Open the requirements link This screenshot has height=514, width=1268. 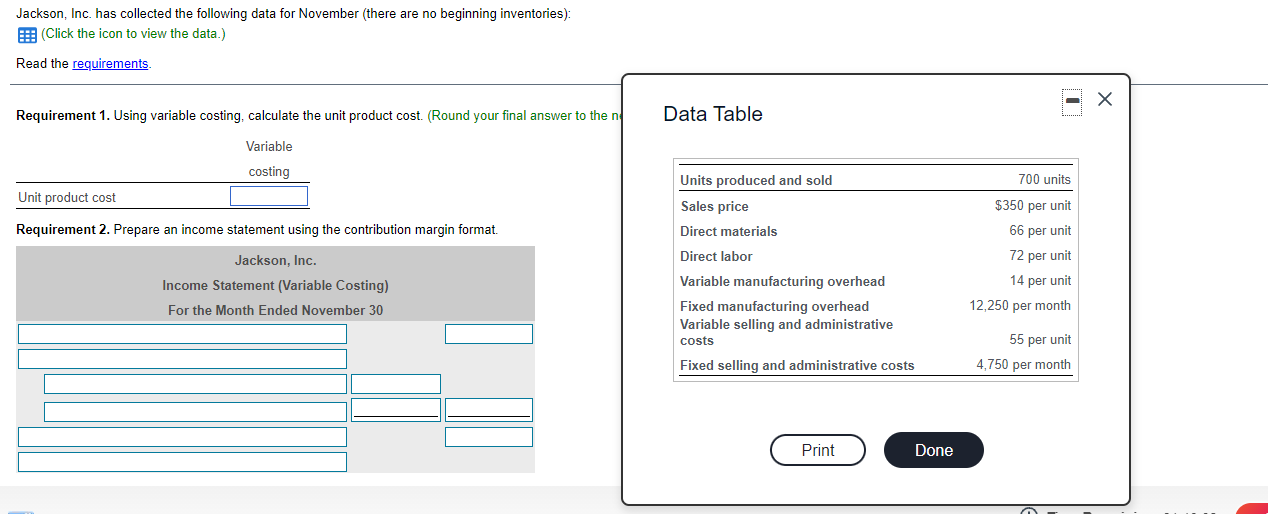(x=111, y=63)
